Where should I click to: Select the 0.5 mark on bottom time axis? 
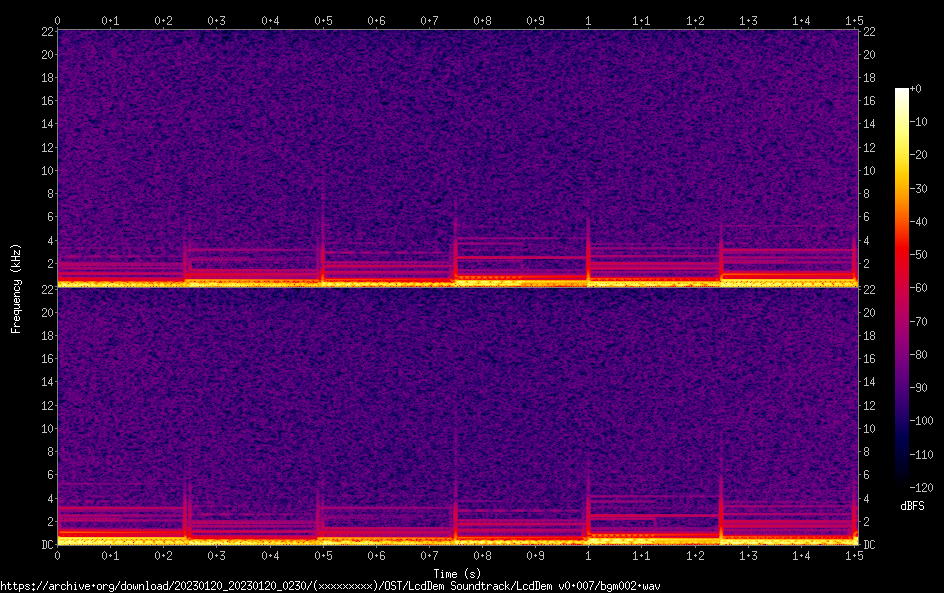(x=323, y=555)
